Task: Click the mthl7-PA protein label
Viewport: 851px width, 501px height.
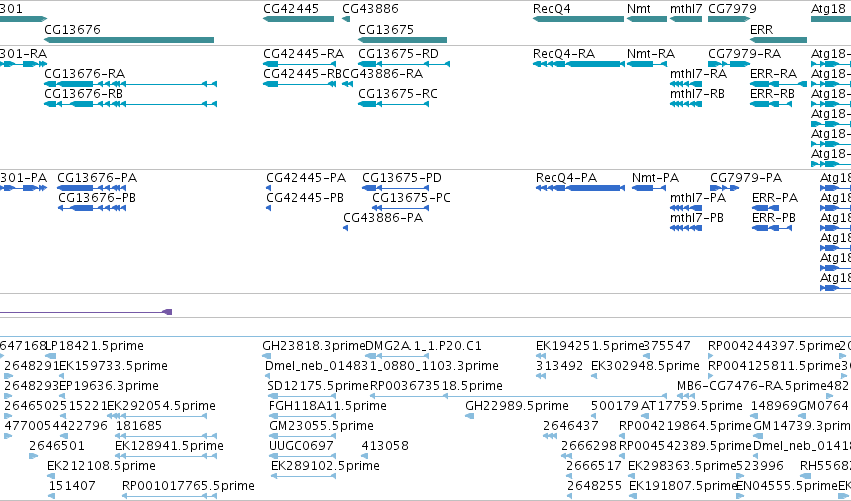Action: coord(698,198)
